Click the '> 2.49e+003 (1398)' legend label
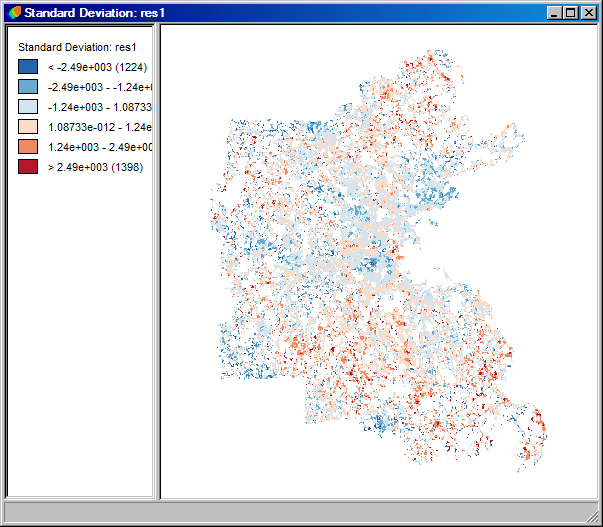 [x=95, y=167]
